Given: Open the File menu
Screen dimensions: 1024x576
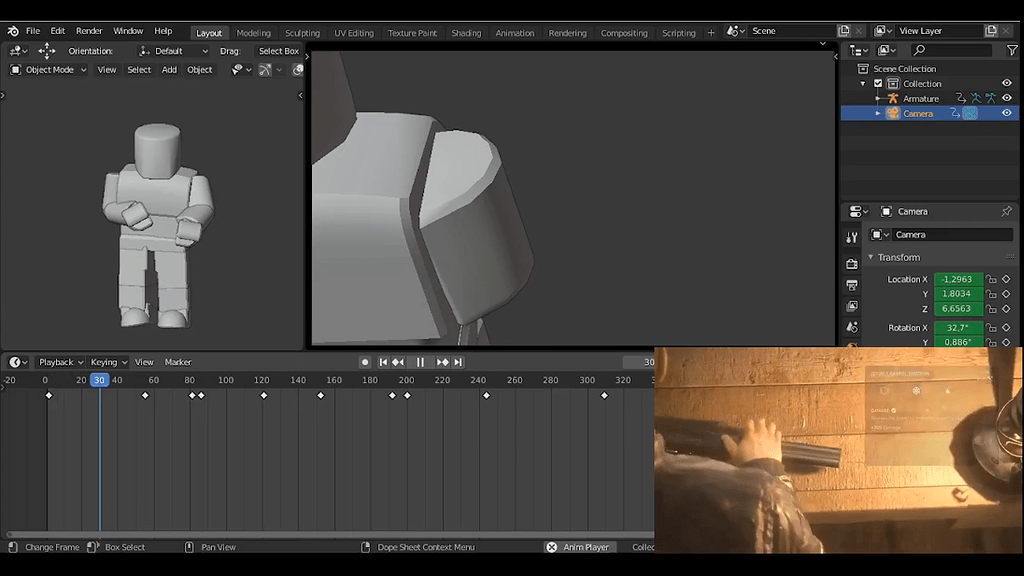Looking at the screenshot, I should [33, 31].
